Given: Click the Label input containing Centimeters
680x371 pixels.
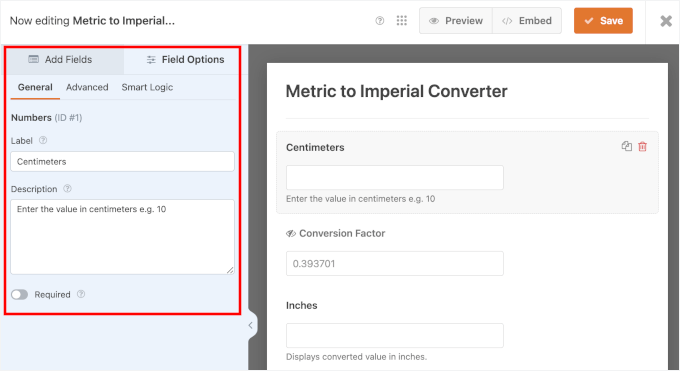Looking at the screenshot, I should 122,161.
